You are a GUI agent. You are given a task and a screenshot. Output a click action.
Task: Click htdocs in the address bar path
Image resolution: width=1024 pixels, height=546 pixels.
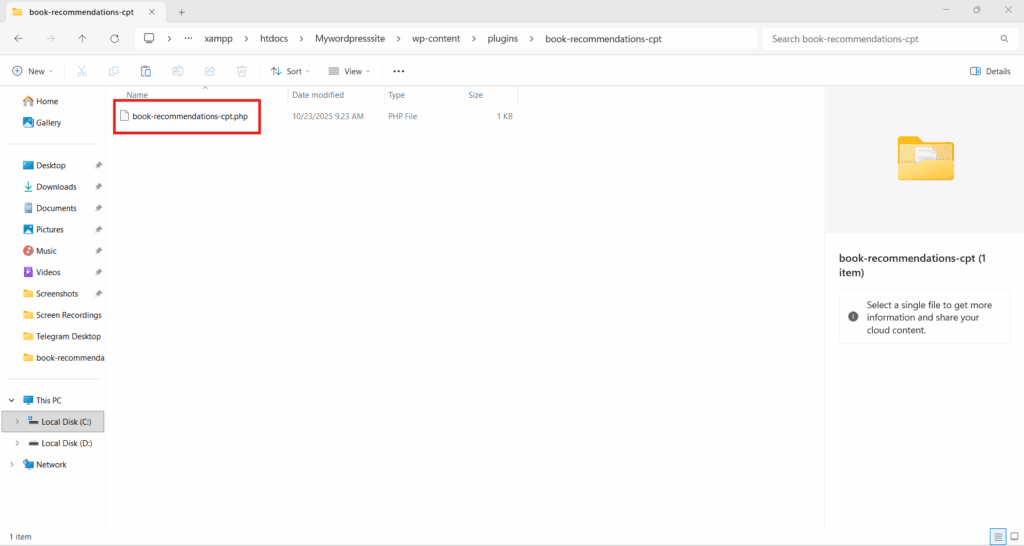pos(274,39)
